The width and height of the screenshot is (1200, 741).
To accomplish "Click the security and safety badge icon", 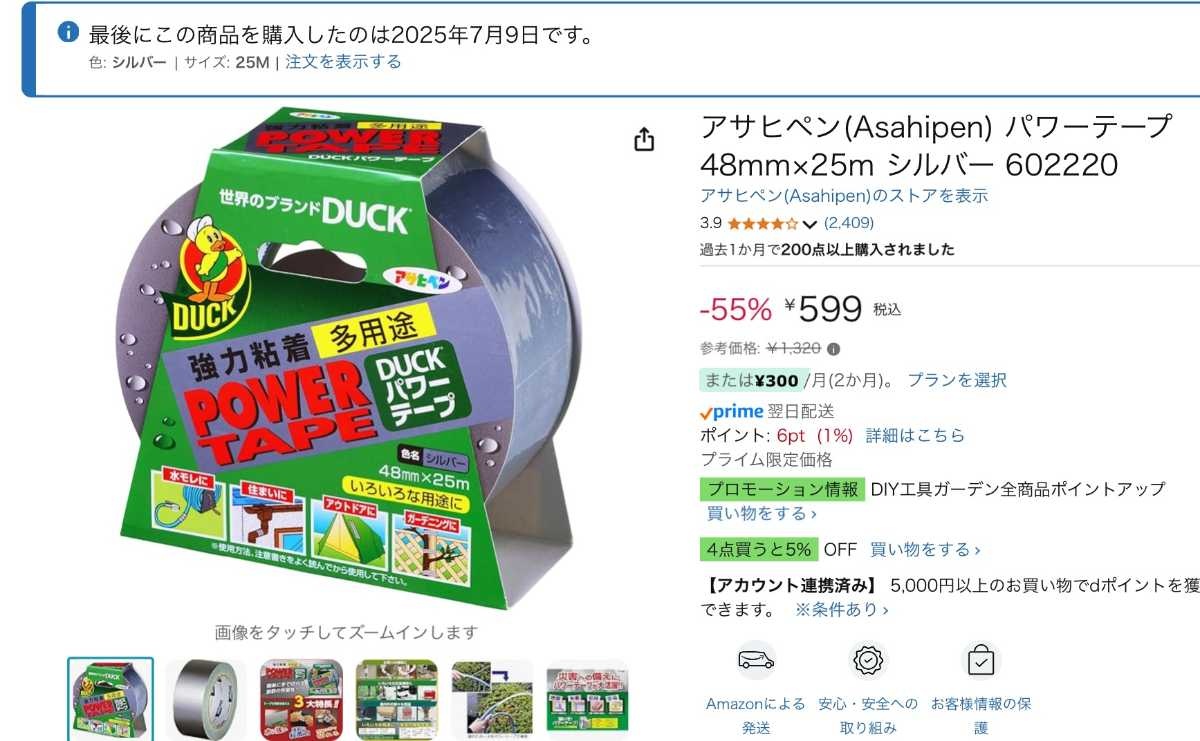I will [x=868, y=661].
